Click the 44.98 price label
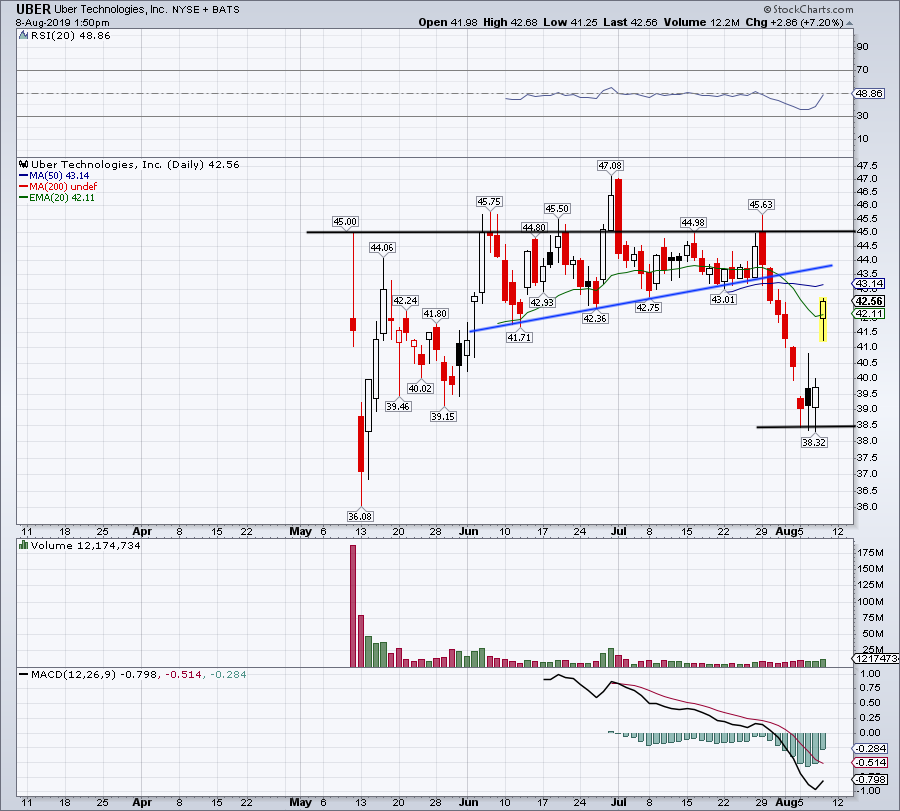The image size is (900, 811). [x=693, y=223]
